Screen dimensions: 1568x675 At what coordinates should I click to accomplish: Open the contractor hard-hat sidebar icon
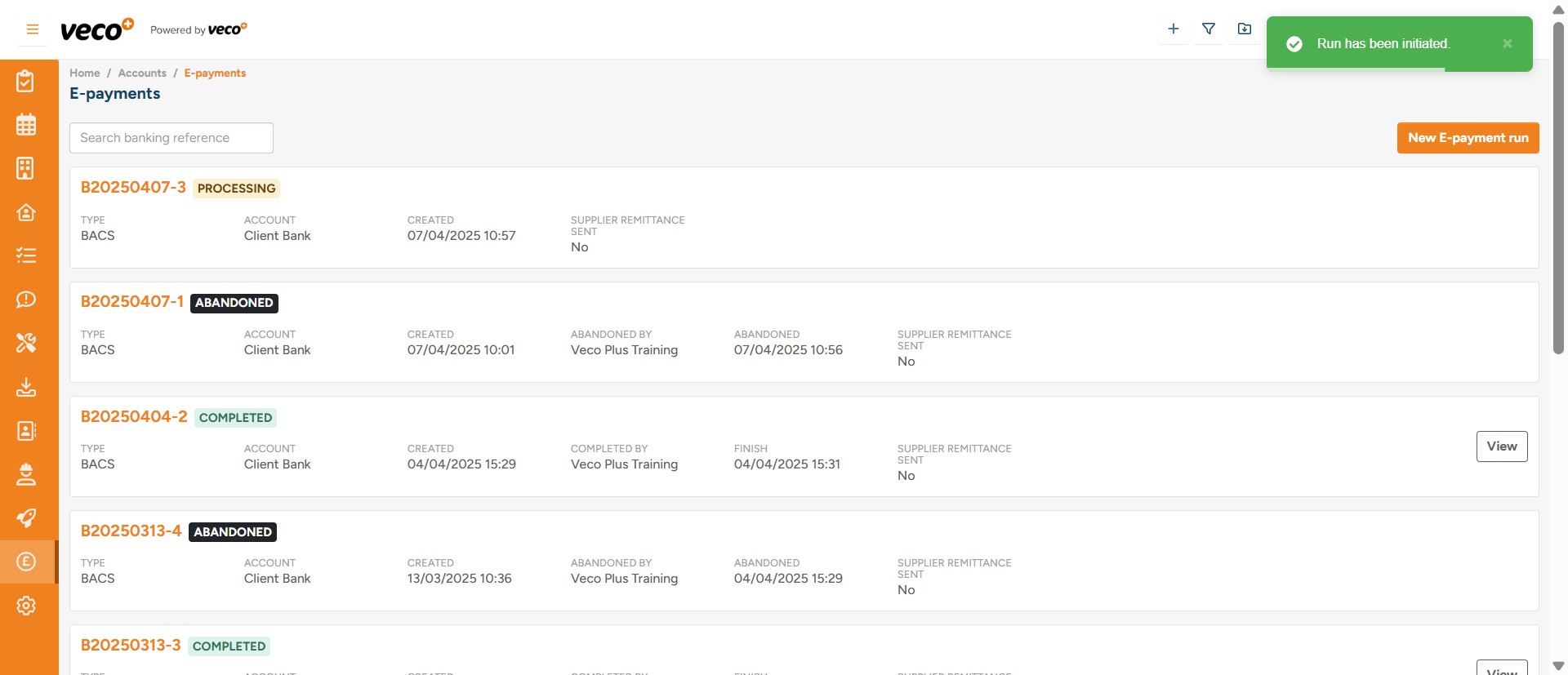point(26,474)
